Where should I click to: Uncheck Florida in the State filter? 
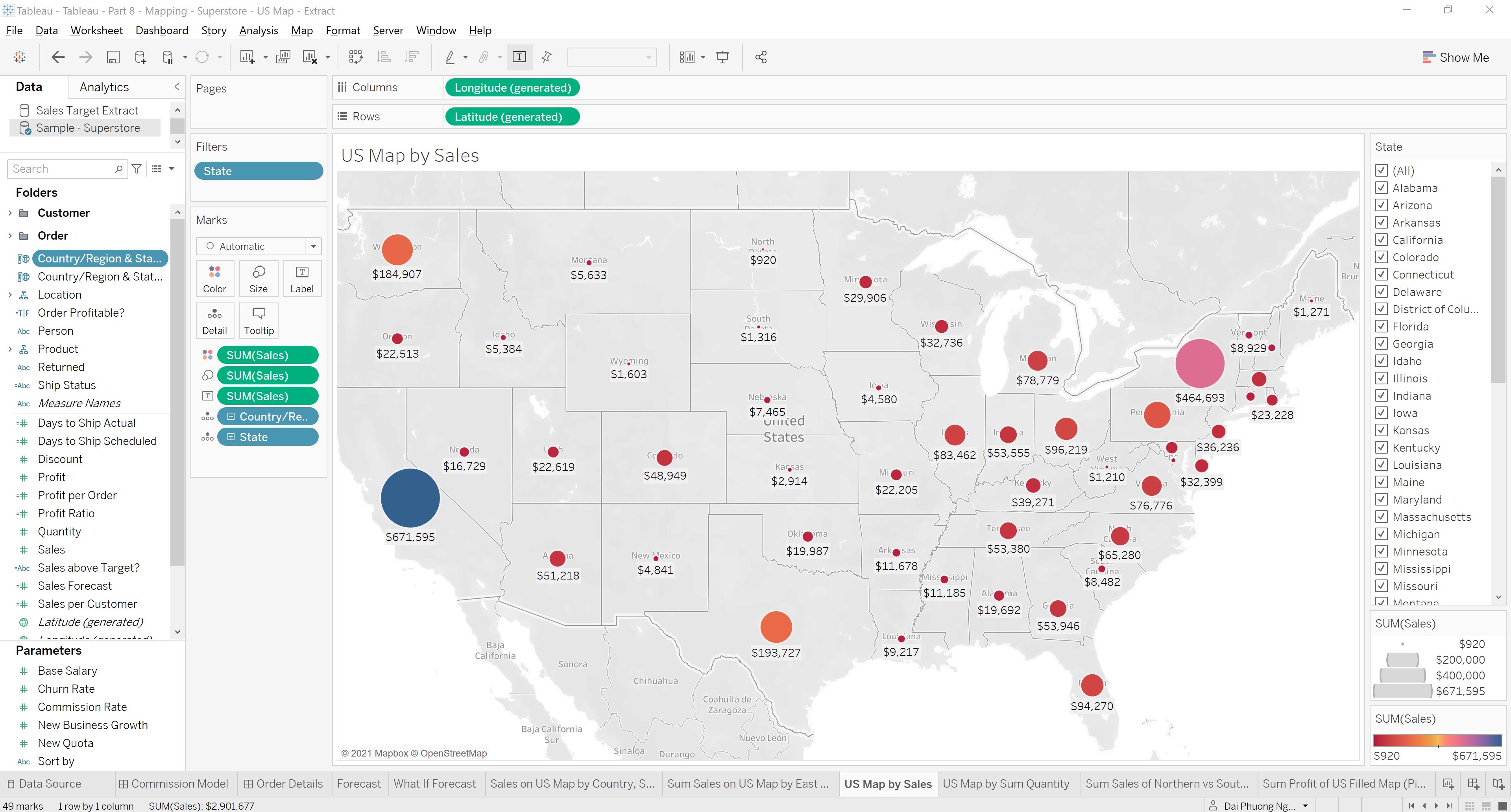(x=1382, y=327)
